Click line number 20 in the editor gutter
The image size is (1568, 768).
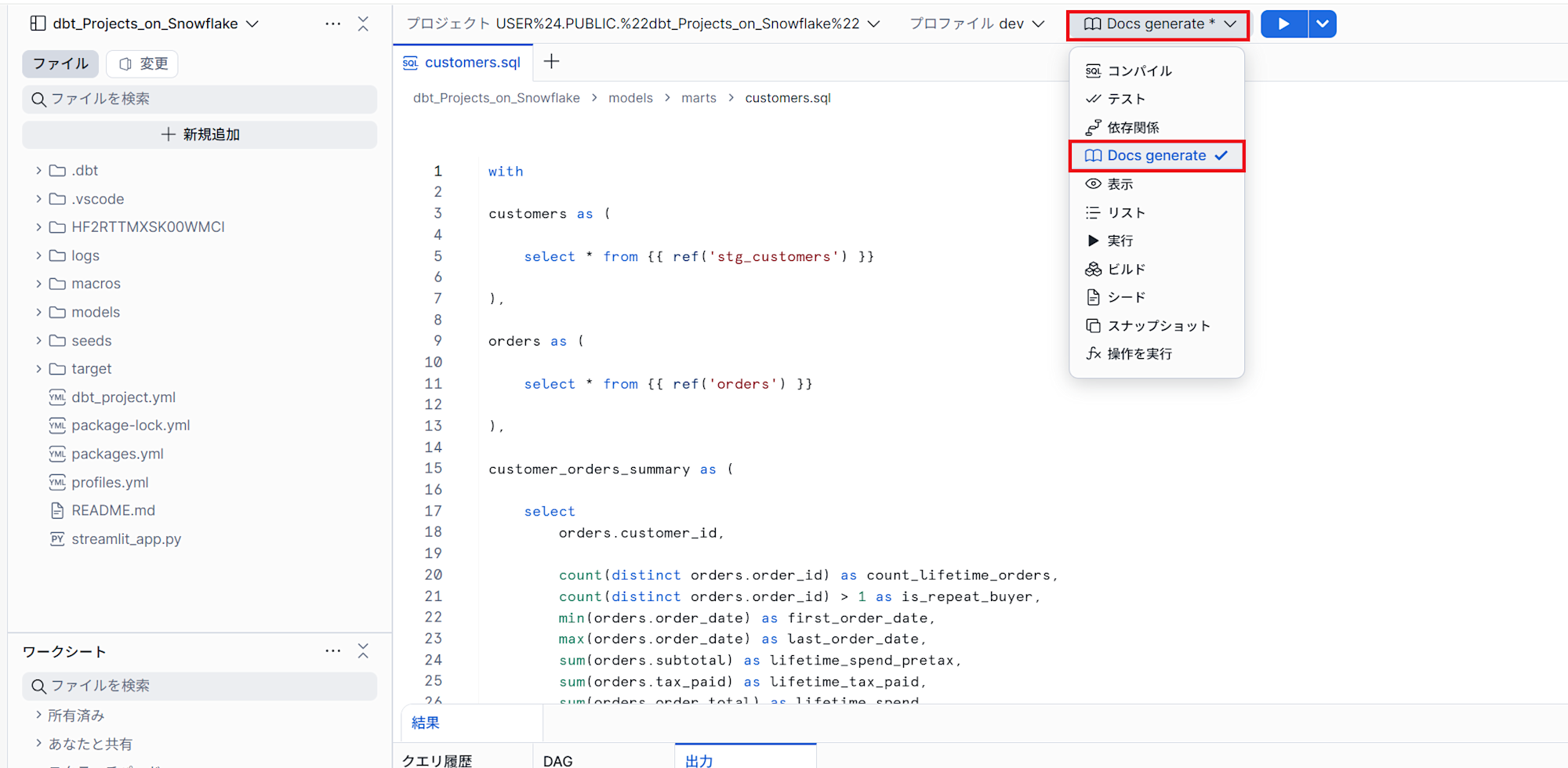(x=434, y=575)
